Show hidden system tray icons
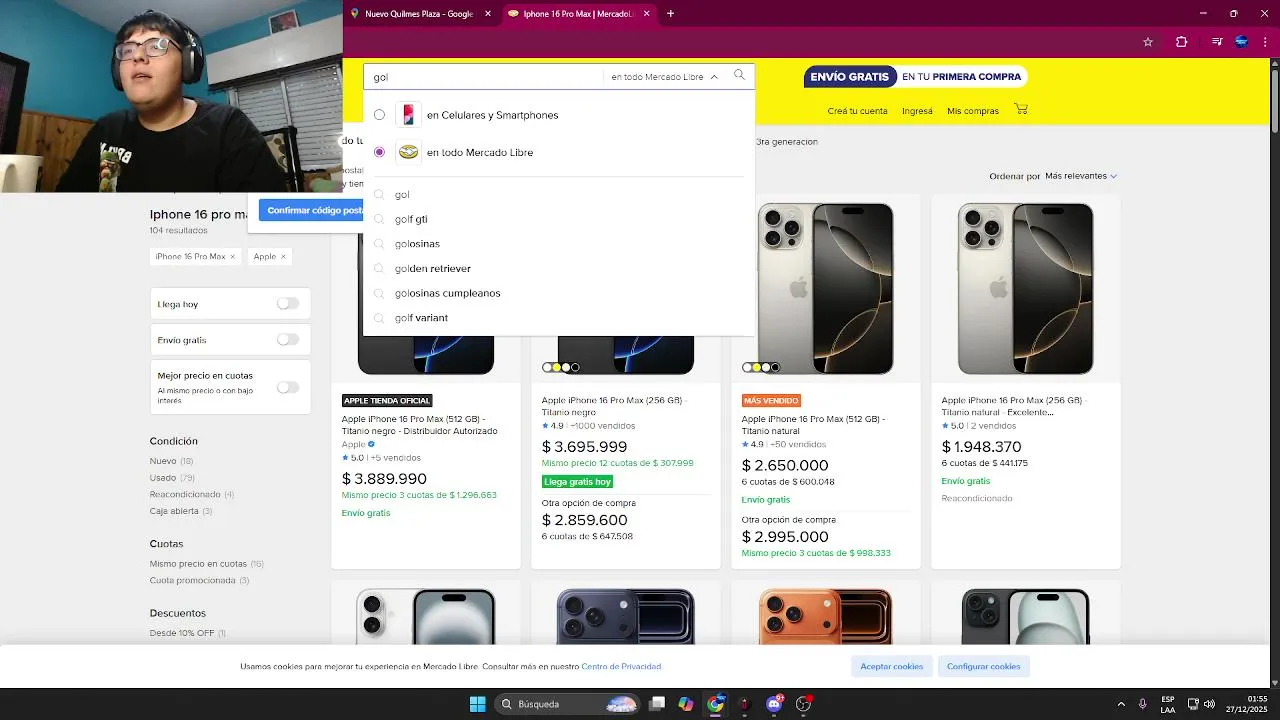The width and height of the screenshot is (1280, 720). point(1120,704)
